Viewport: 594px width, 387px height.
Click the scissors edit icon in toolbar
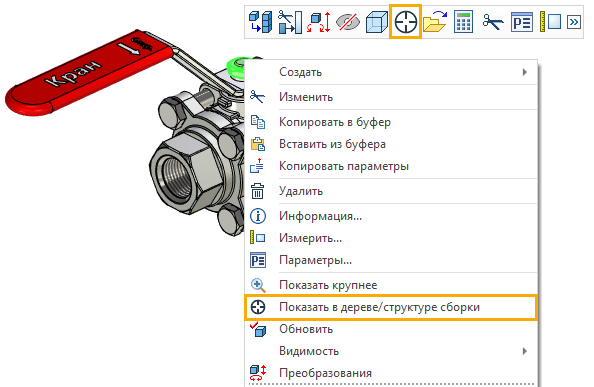(492, 22)
